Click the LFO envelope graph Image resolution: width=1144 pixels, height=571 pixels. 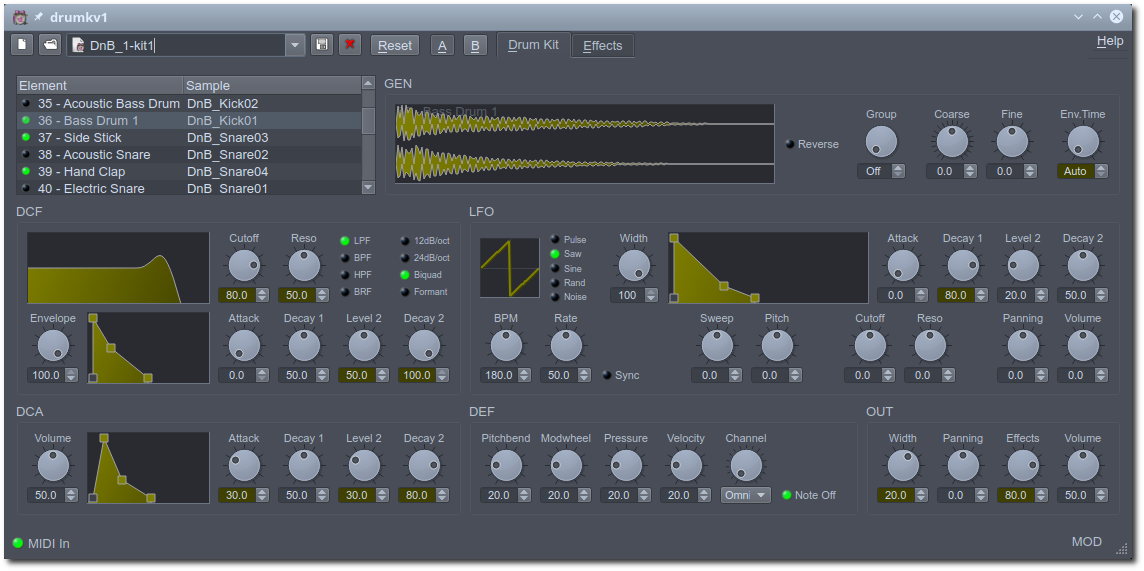pos(768,268)
